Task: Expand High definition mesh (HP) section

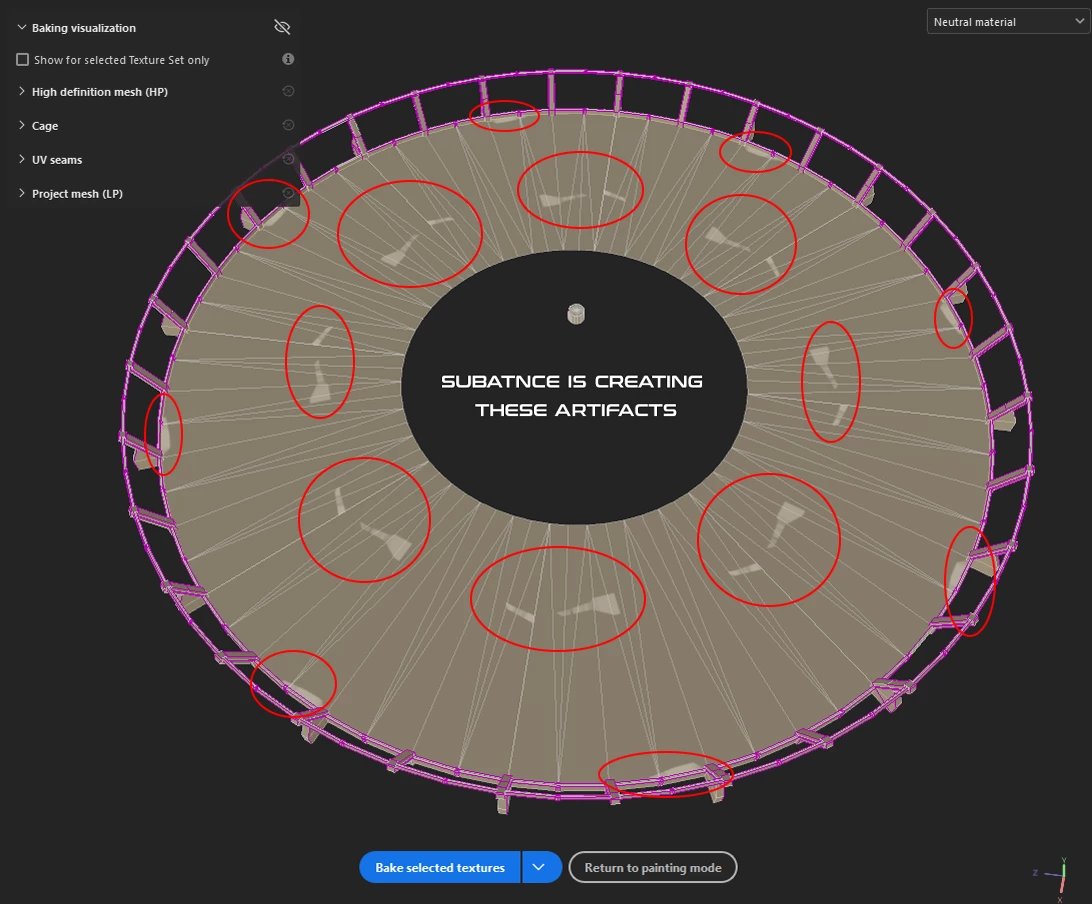Action: coord(22,91)
